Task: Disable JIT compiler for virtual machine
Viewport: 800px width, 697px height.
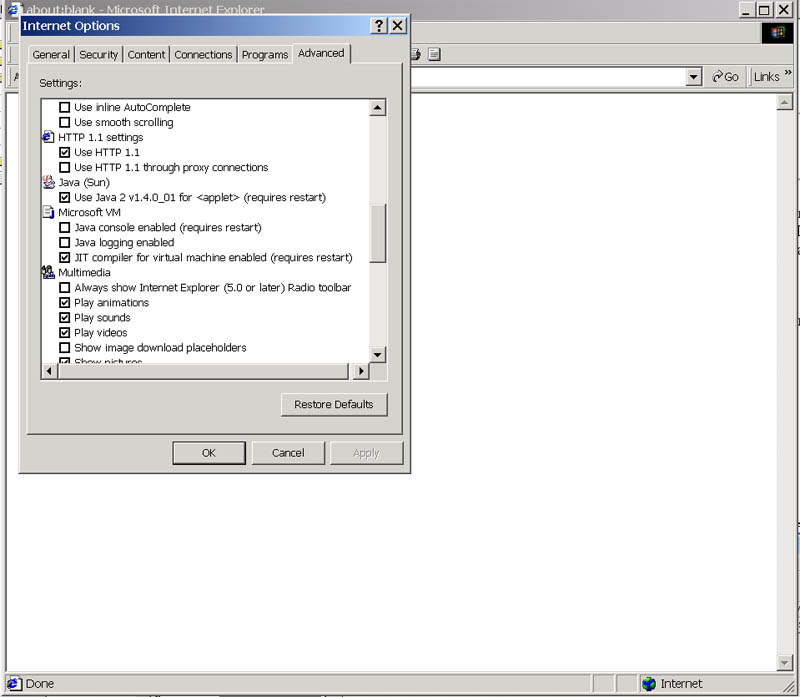Action: (x=65, y=258)
